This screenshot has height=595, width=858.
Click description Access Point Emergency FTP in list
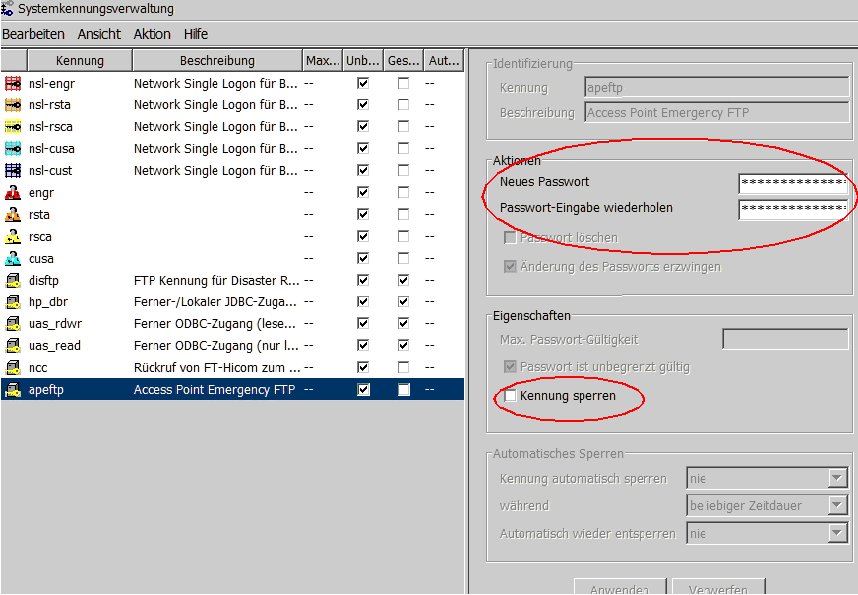coord(214,389)
